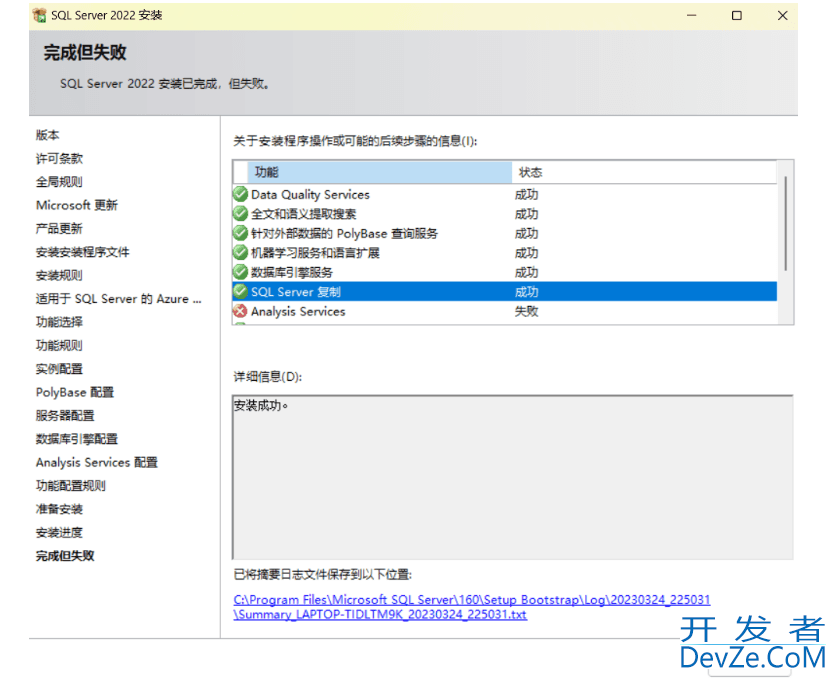This screenshot has height=679, width=836.
Task: Select the Analysis Services failed row
Action: click(504, 311)
